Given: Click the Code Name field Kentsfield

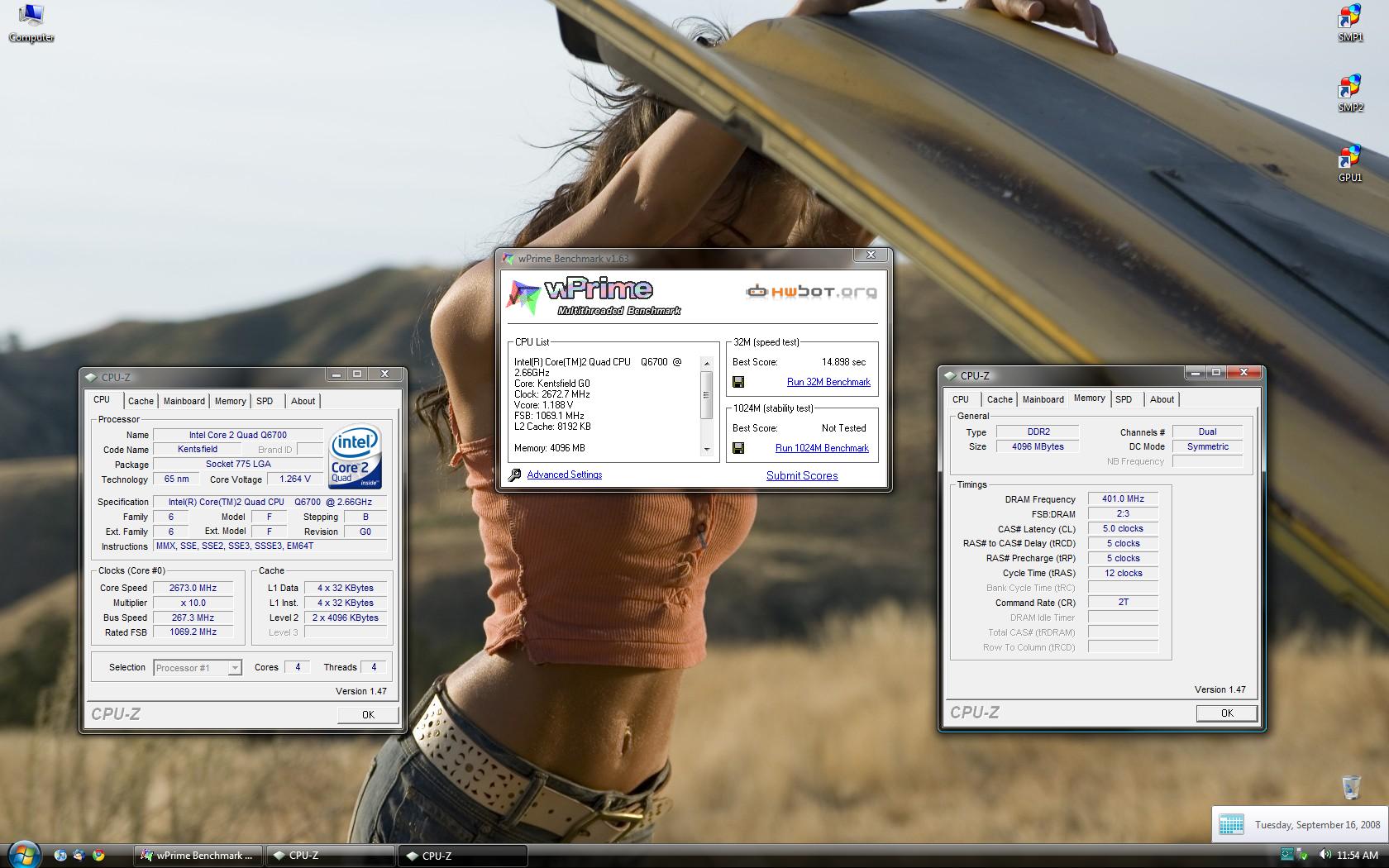Looking at the screenshot, I should pyautogui.click(x=198, y=449).
